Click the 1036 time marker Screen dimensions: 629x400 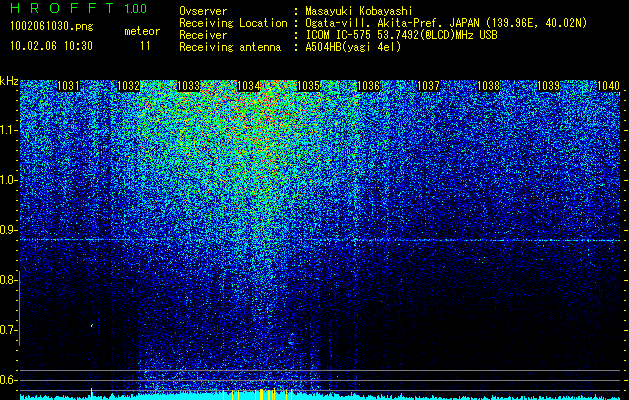click(x=368, y=86)
